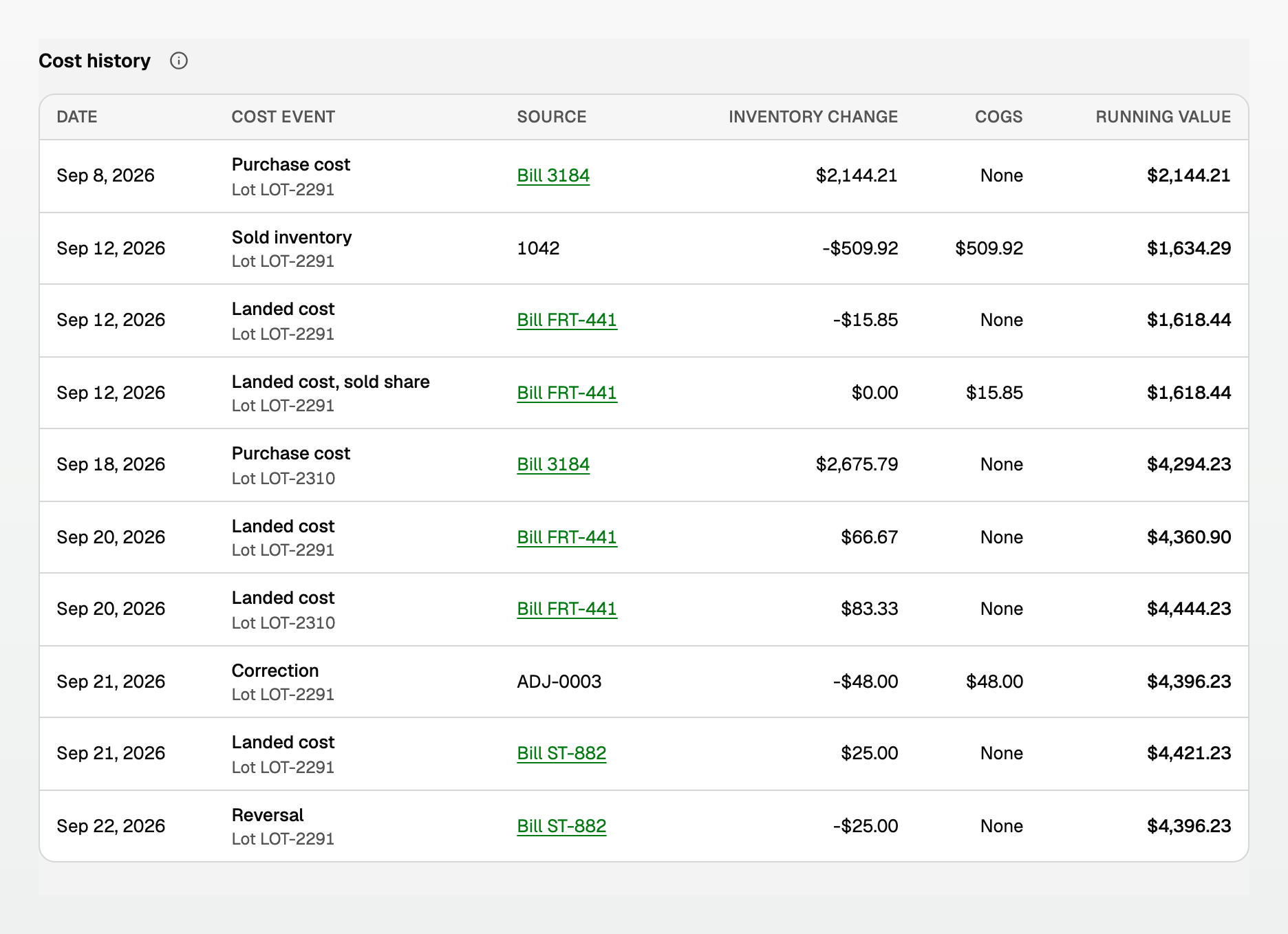This screenshot has height=934, width=1288.
Task: Select the $15.85 COGS value
Action: point(994,393)
